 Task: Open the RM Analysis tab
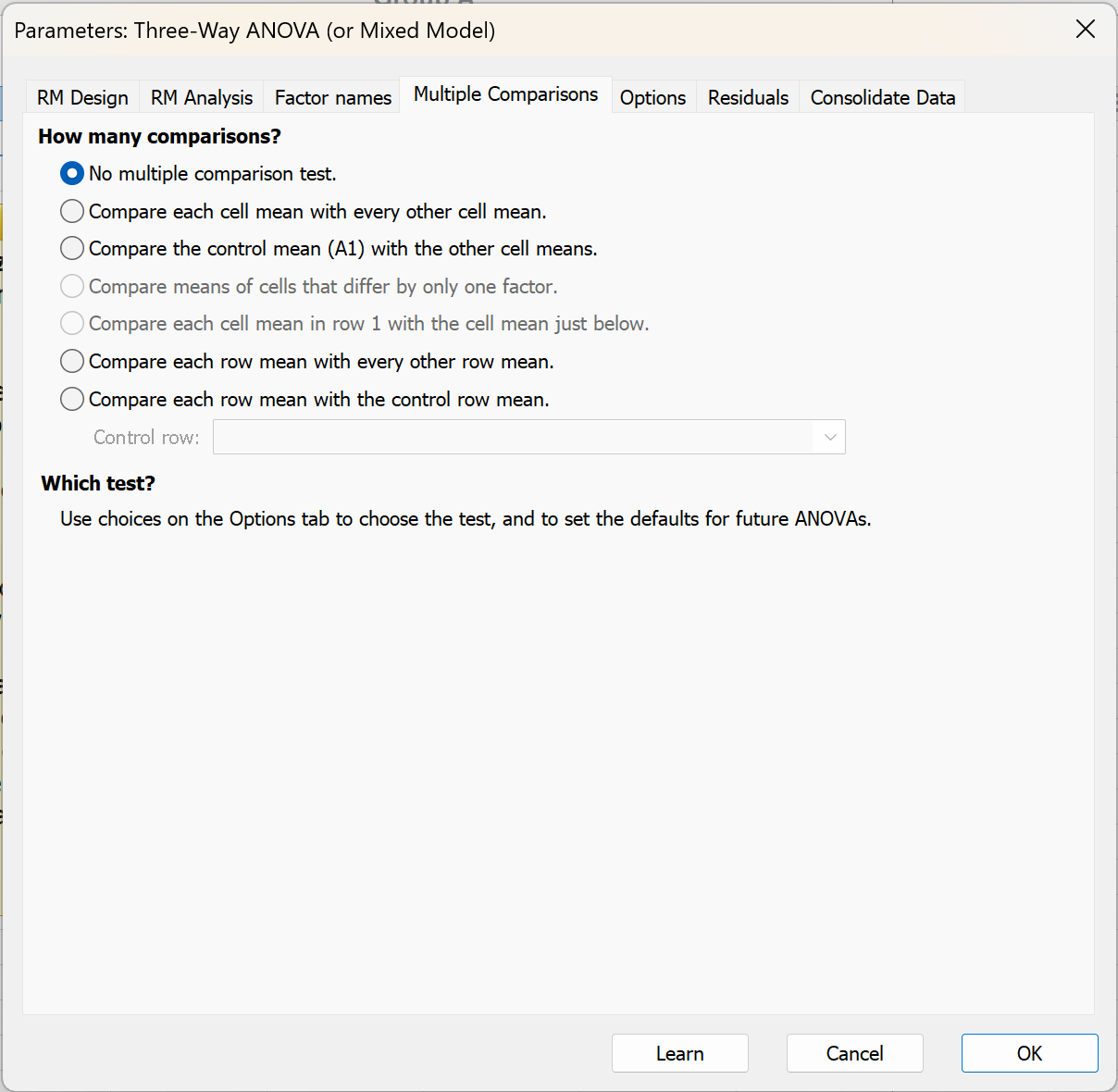pyautogui.click(x=202, y=98)
